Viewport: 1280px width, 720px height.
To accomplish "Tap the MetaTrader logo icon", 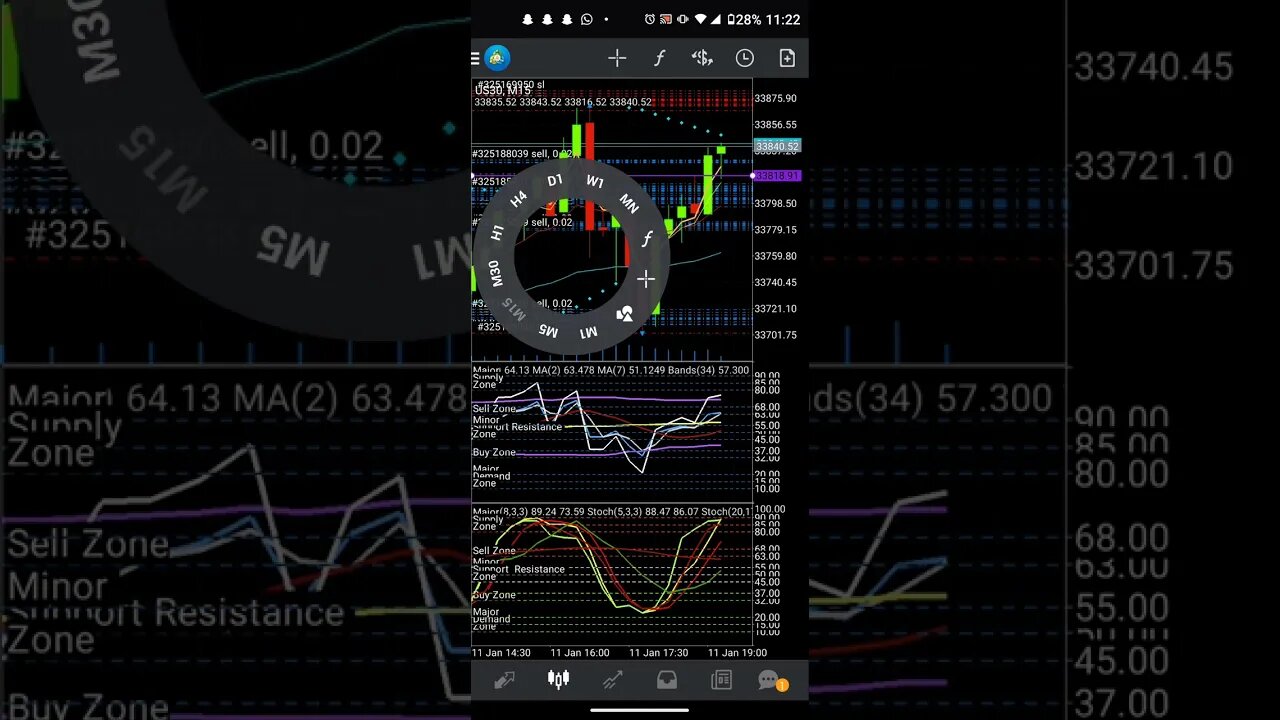I will pyautogui.click(x=497, y=58).
